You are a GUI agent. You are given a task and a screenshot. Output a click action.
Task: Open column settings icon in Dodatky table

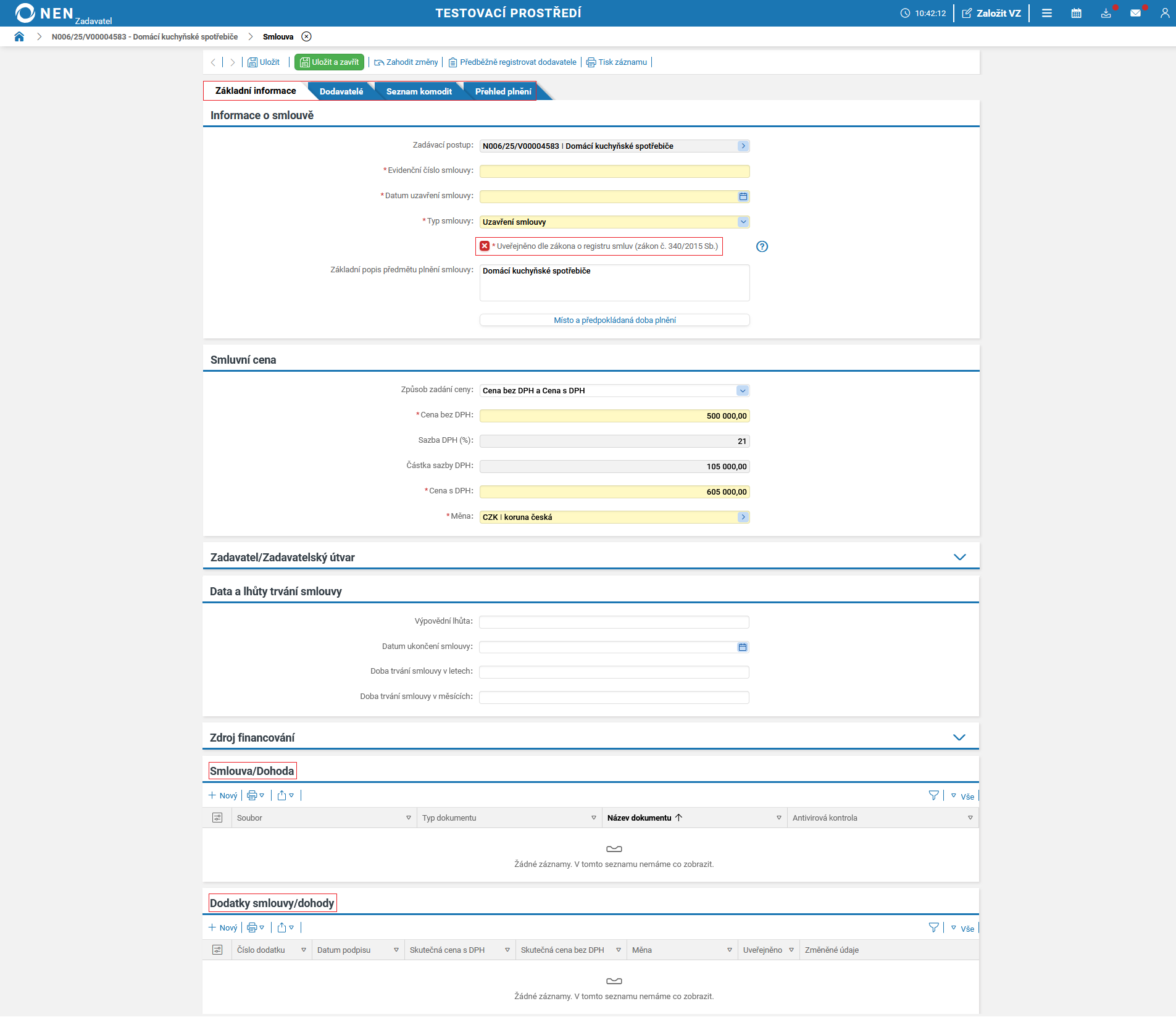point(217,950)
